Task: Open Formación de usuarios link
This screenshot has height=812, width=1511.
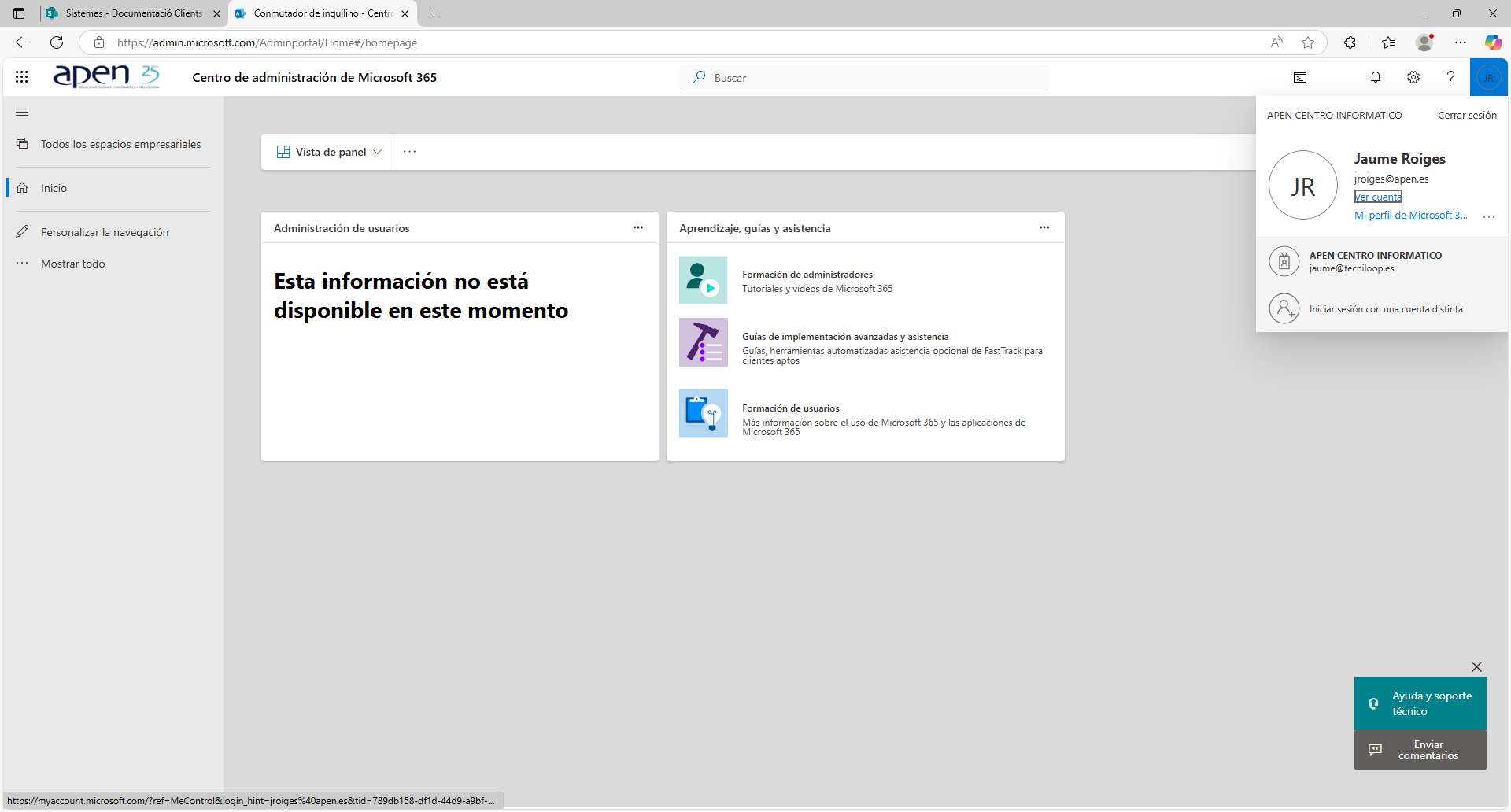Action: coord(791,408)
